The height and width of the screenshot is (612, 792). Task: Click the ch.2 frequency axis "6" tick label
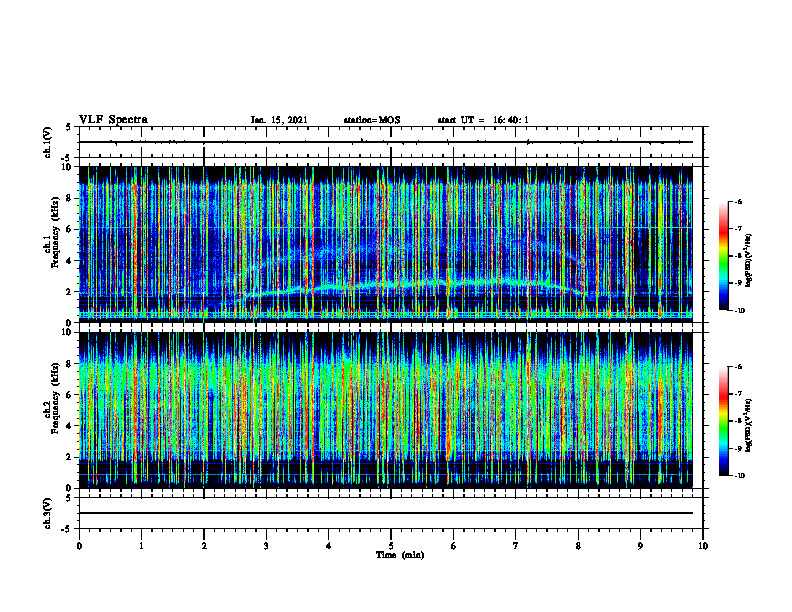[70, 394]
